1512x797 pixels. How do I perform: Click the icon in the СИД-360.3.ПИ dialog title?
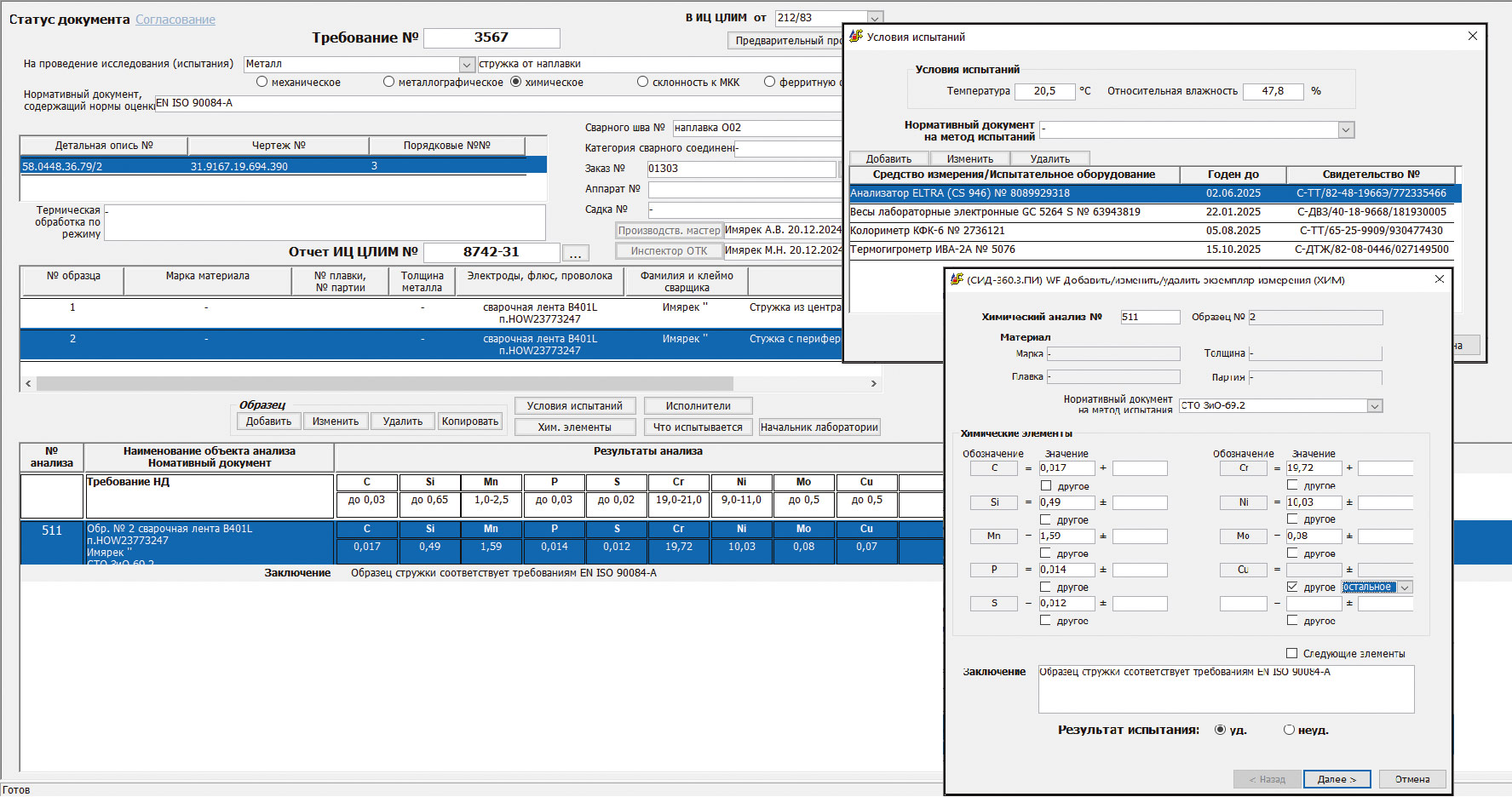(x=957, y=279)
